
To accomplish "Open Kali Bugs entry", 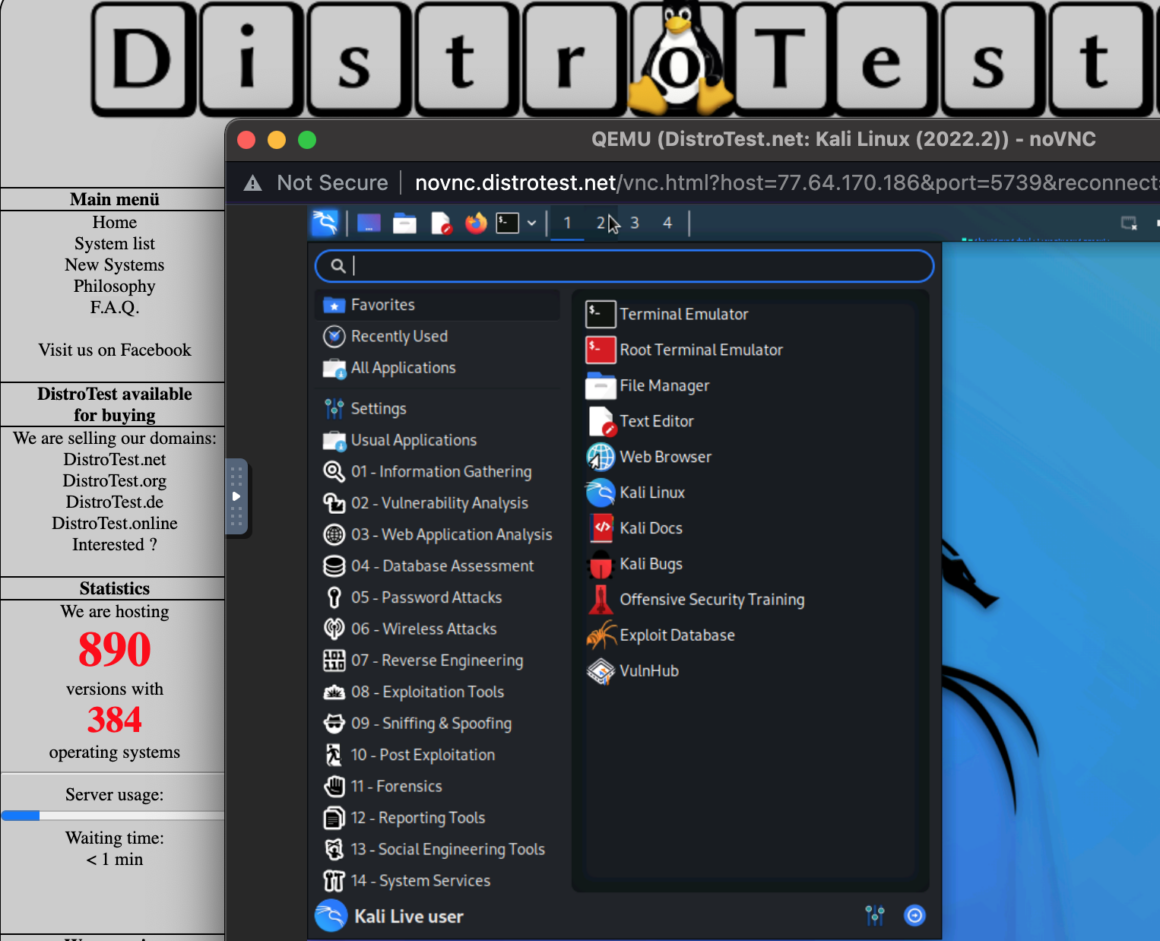I will coord(749,564).
